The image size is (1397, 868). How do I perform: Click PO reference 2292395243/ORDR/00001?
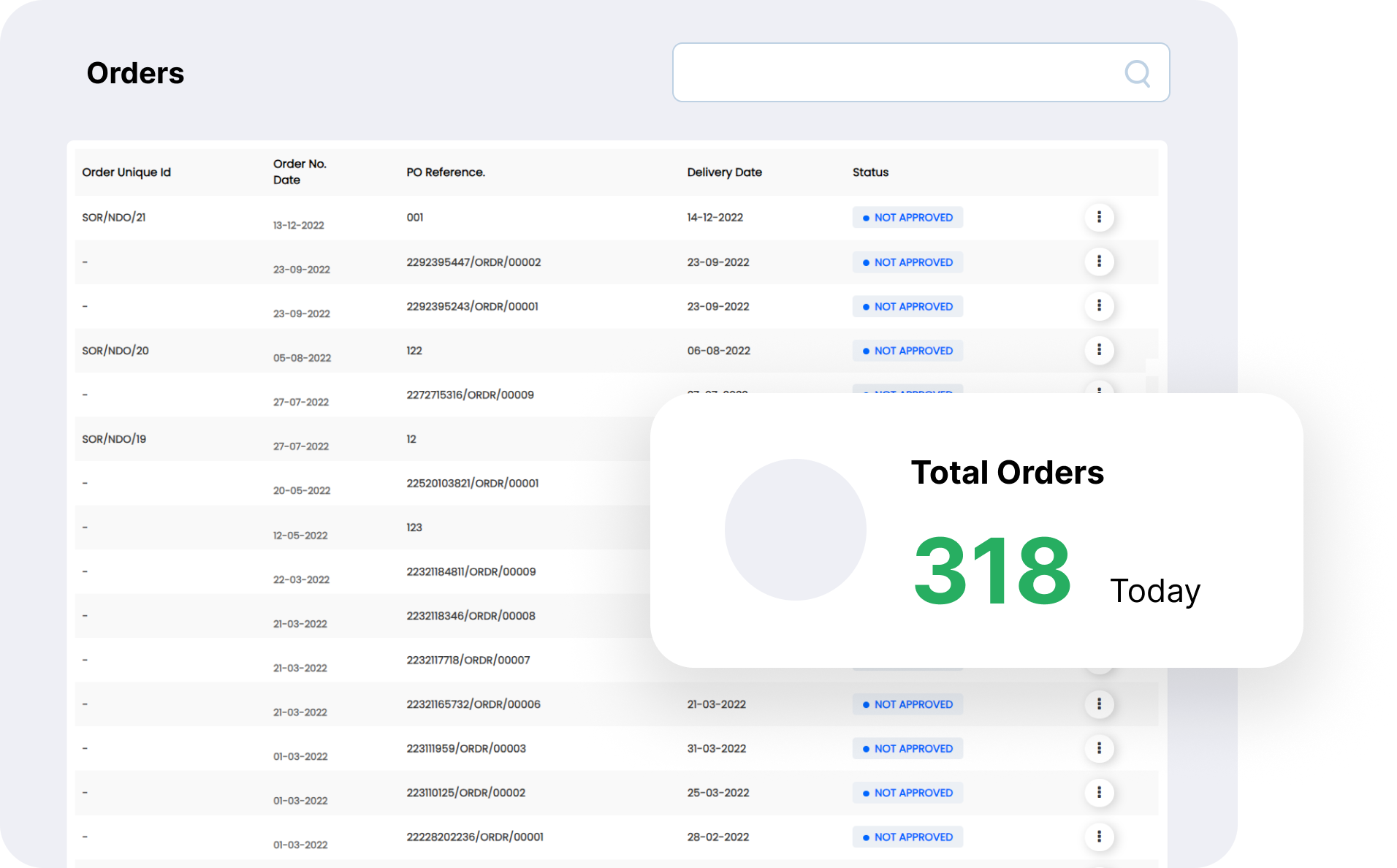[472, 306]
